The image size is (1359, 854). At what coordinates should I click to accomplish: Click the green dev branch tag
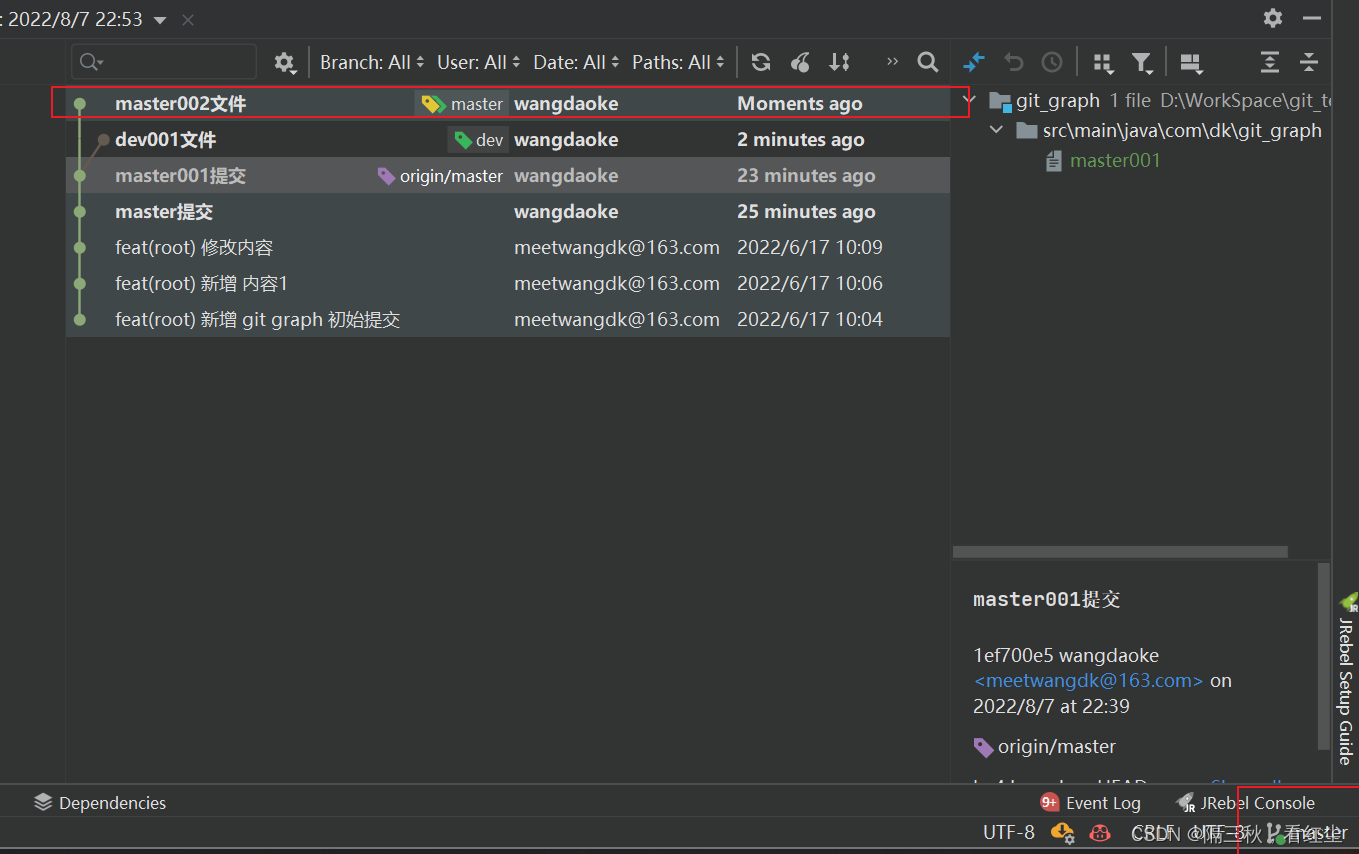[478, 140]
